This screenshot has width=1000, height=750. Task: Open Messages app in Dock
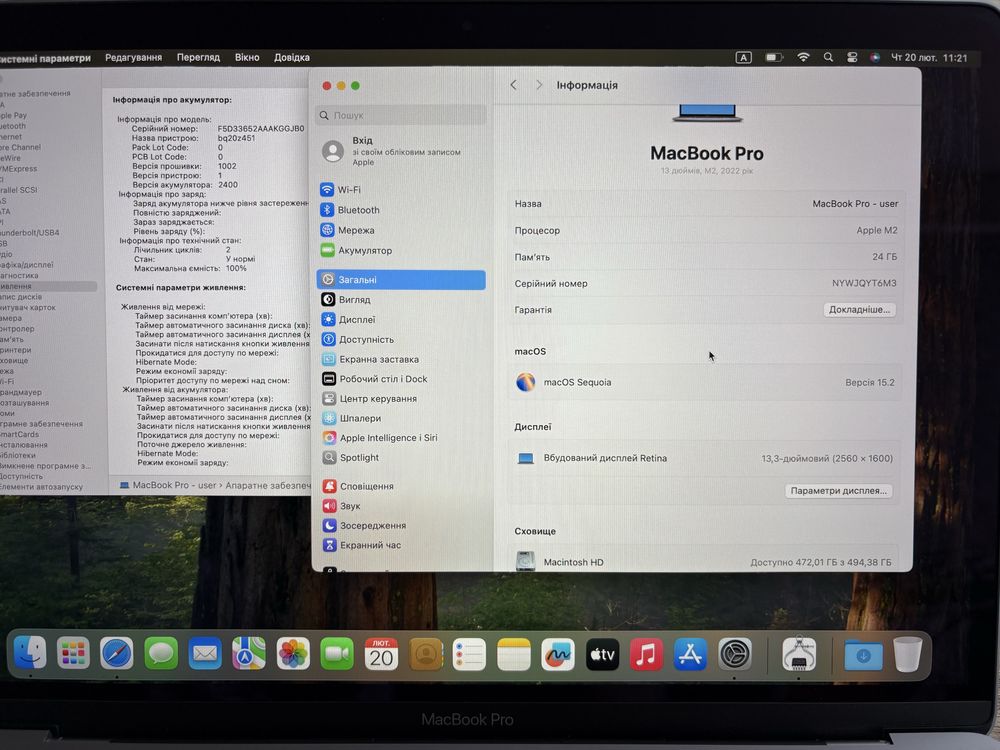coord(161,653)
